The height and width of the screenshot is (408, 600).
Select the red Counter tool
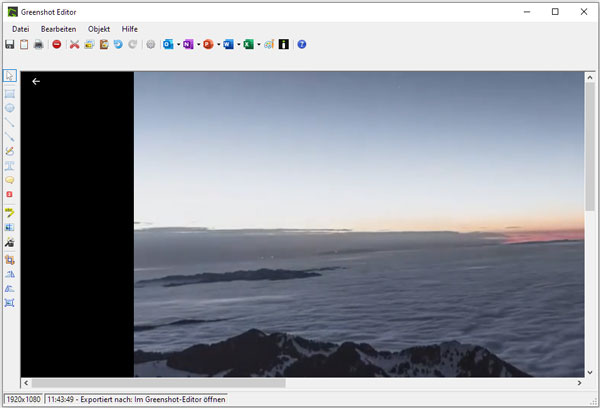10,194
